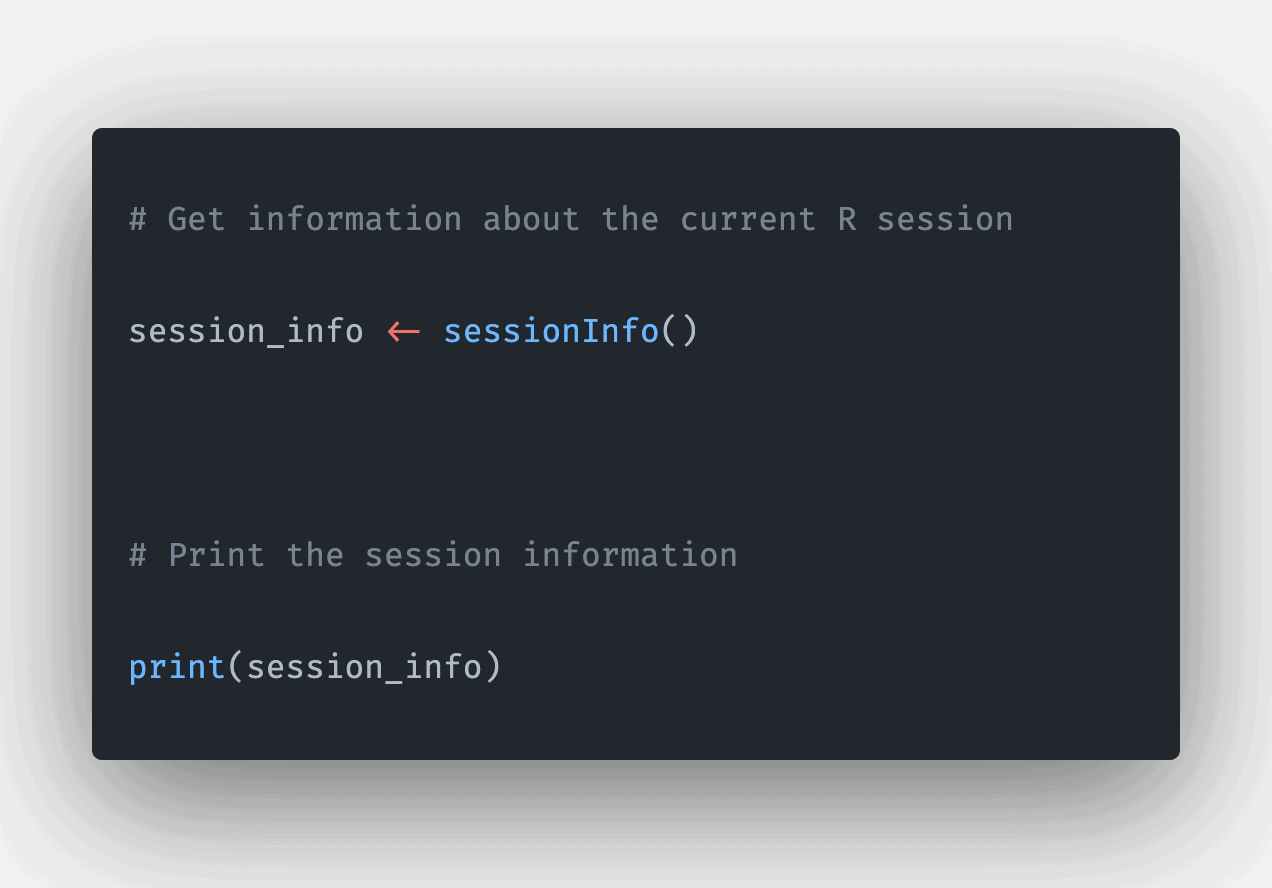
Task: Click the word 'Print' in second comment
Action: click(216, 555)
